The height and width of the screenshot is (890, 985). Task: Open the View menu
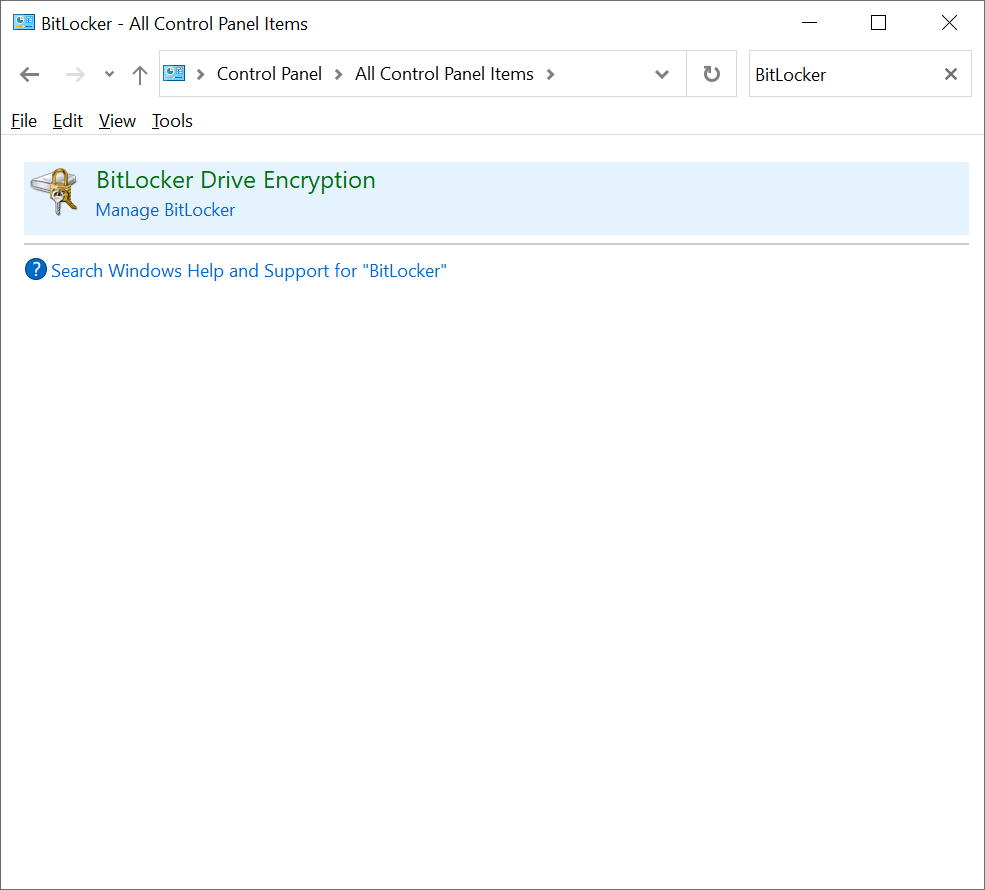pos(117,121)
